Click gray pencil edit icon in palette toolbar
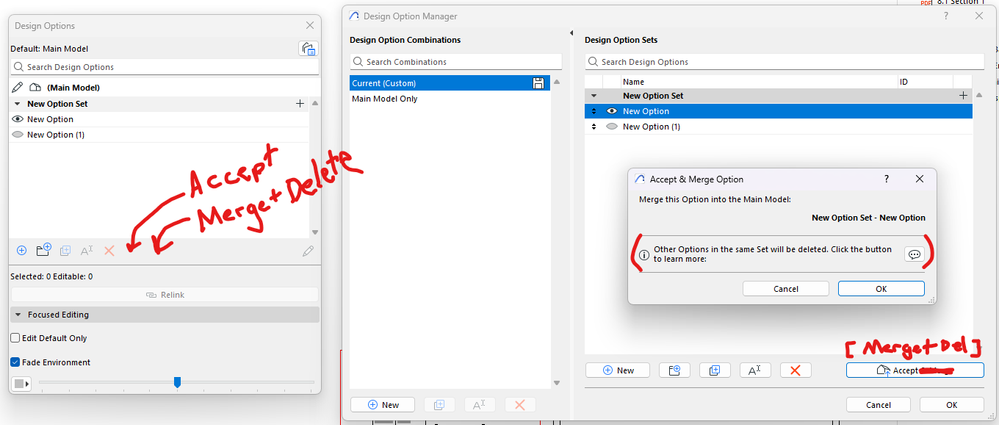This screenshot has width=999, height=425. (308, 251)
